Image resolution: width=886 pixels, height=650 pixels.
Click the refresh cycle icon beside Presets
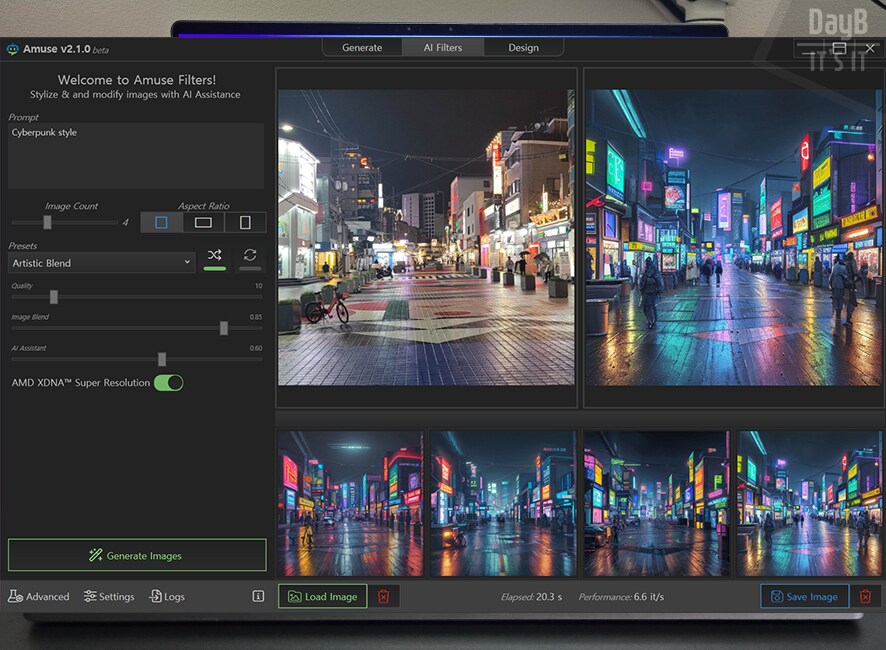pyautogui.click(x=250, y=256)
